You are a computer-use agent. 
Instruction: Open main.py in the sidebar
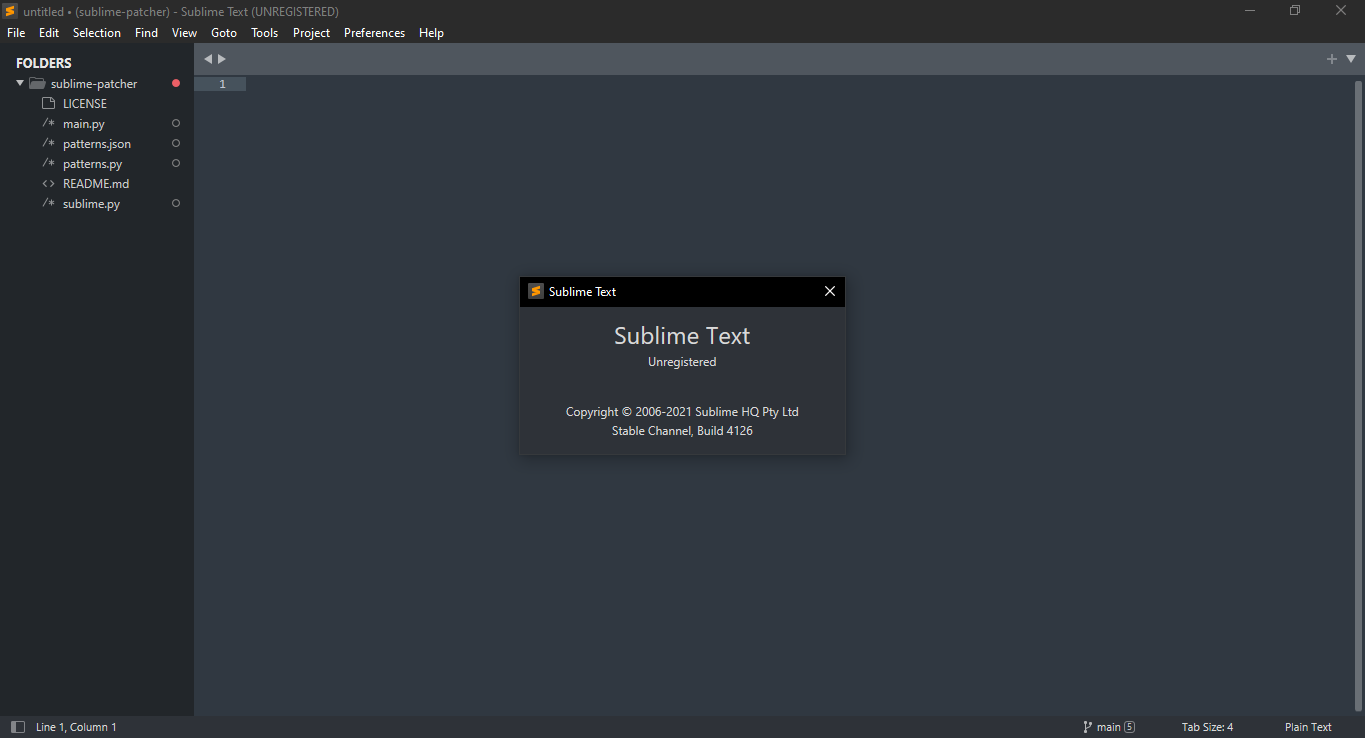click(84, 124)
